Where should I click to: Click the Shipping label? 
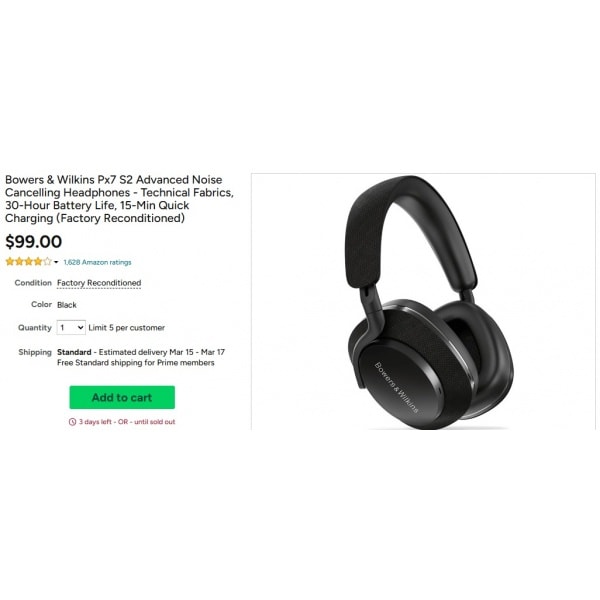(x=35, y=352)
